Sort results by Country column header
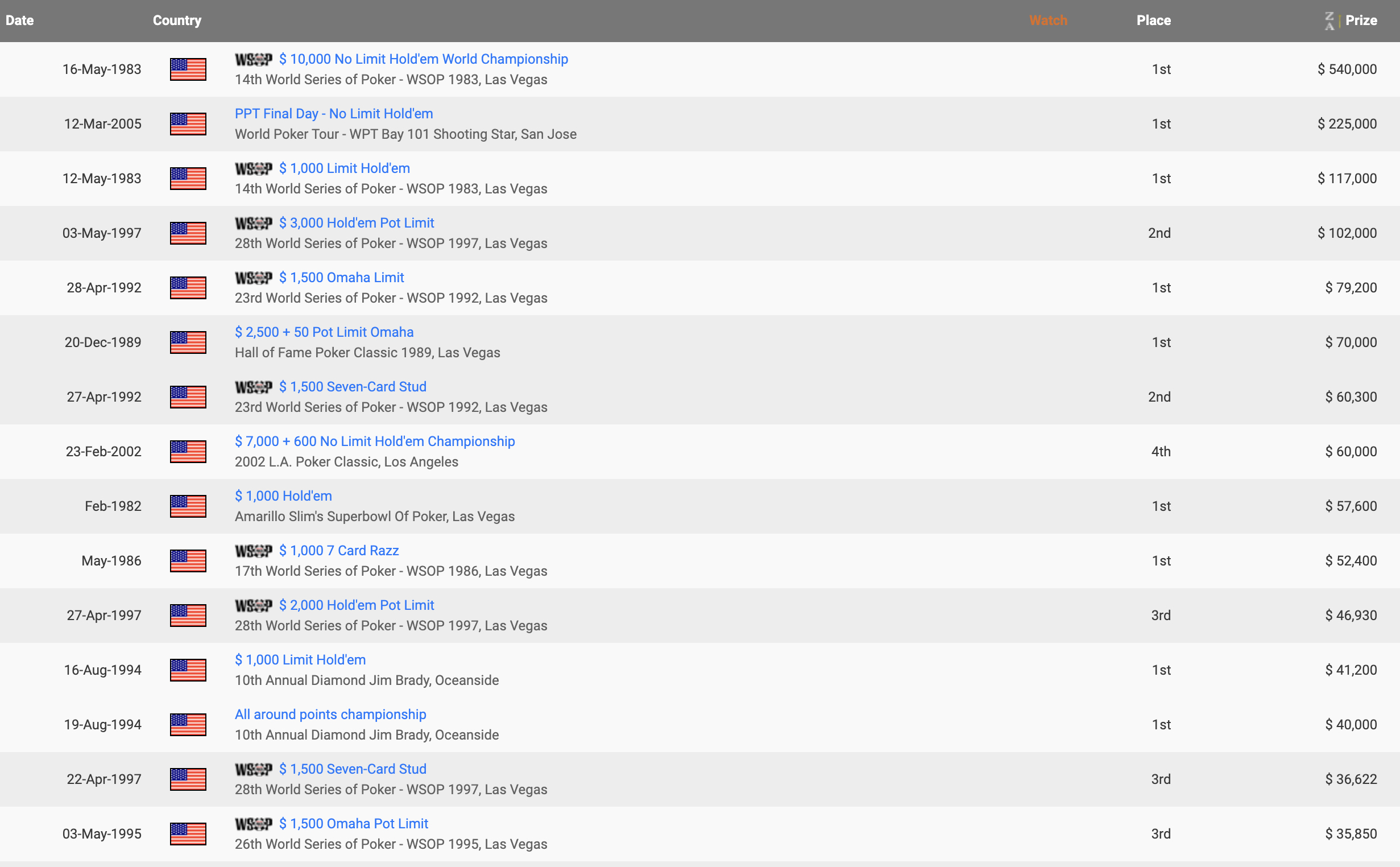1400x867 pixels. pyautogui.click(x=177, y=20)
